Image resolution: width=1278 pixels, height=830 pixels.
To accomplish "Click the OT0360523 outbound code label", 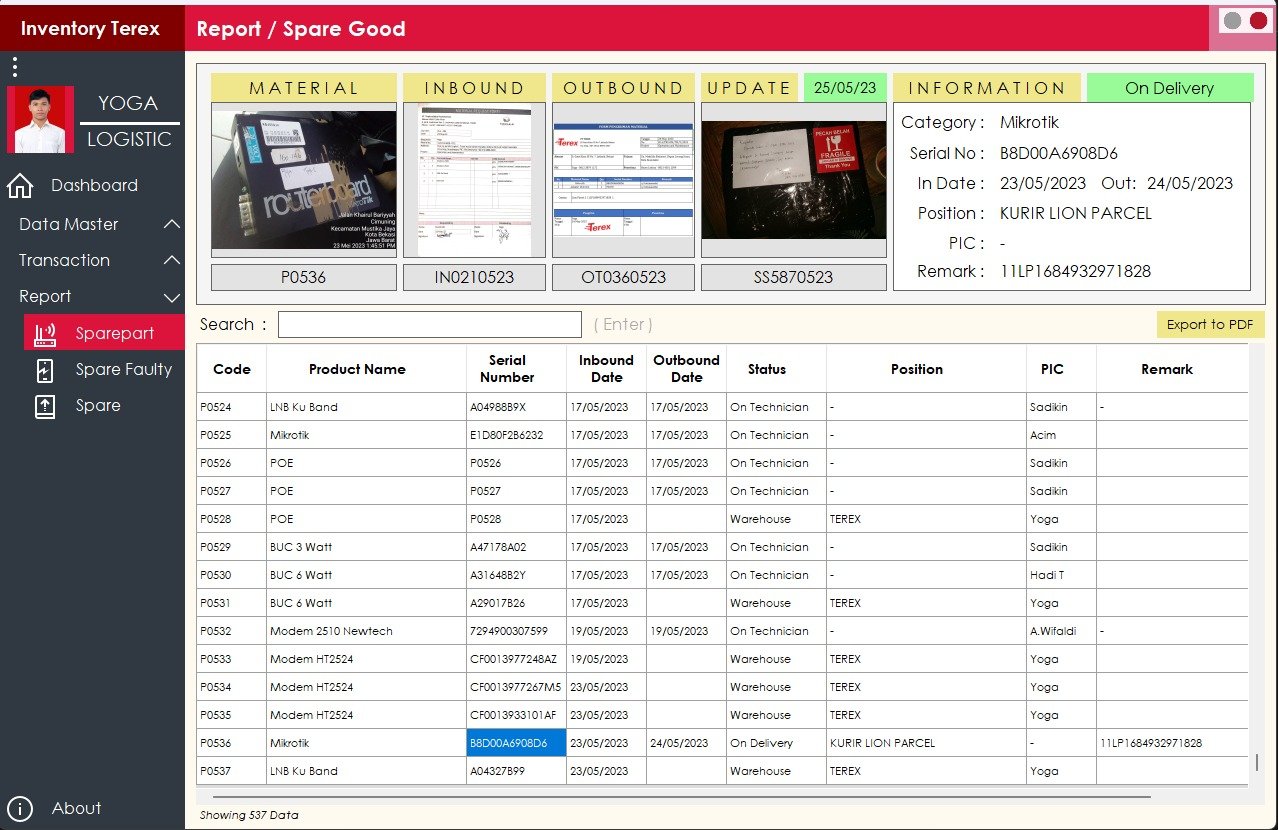I will pyautogui.click(x=623, y=277).
